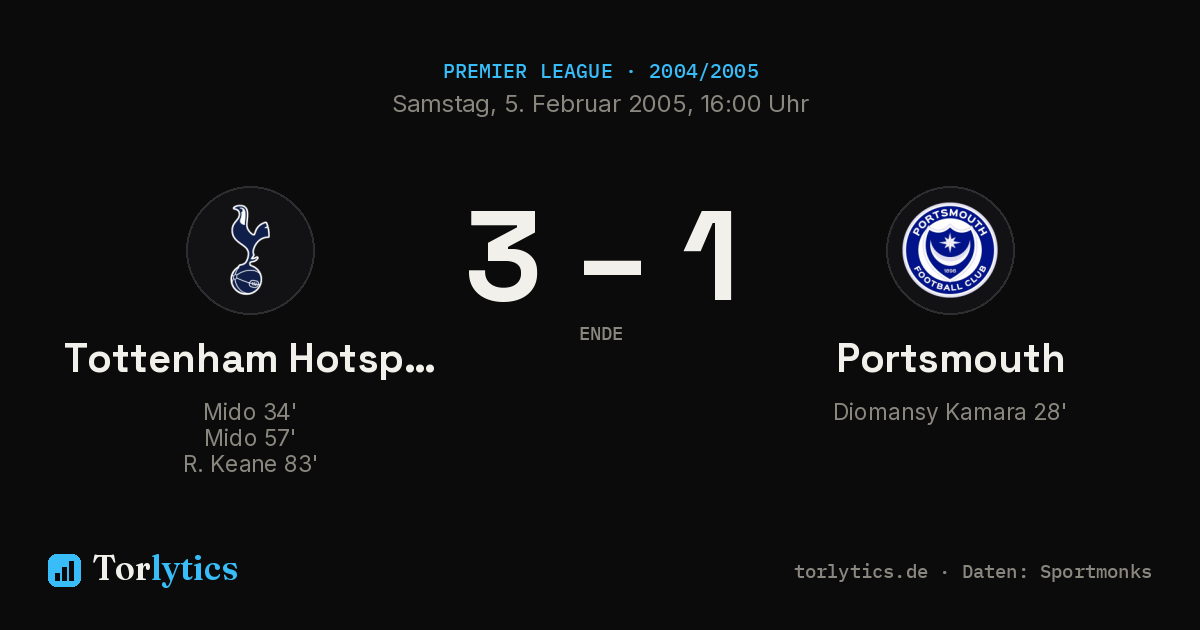The height and width of the screenshot is (630, 1200).
Task: Click the Portsmouth Football Club crest
Action: click(x=950, y=251)
